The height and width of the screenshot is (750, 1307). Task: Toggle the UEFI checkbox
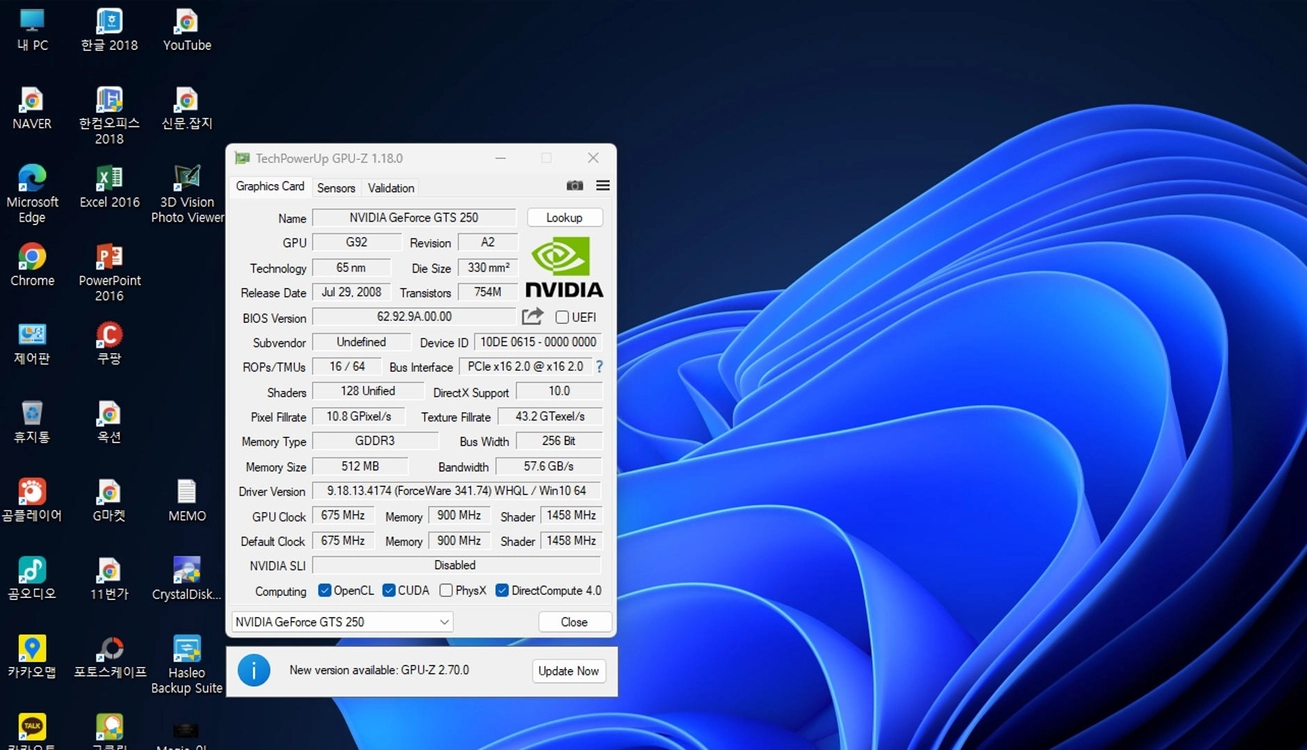pos(562,317)
